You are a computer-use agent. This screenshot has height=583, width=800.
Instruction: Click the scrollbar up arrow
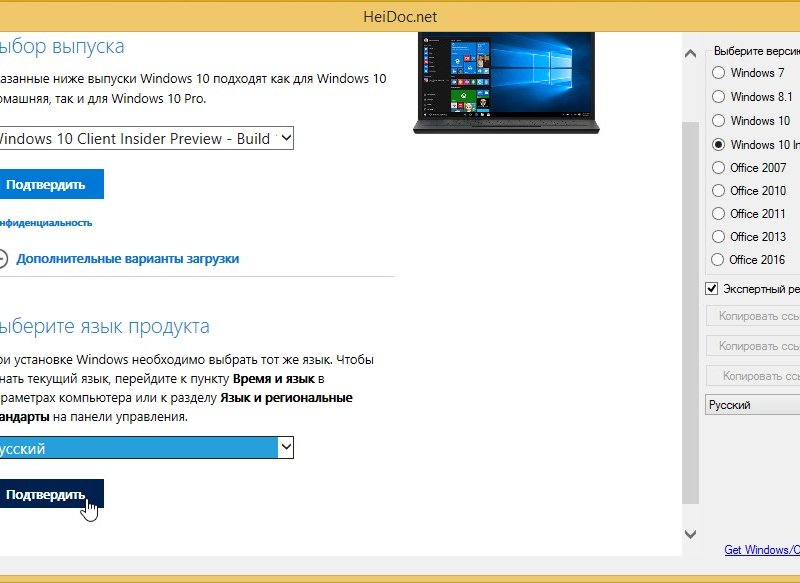[x=690, y=53]
